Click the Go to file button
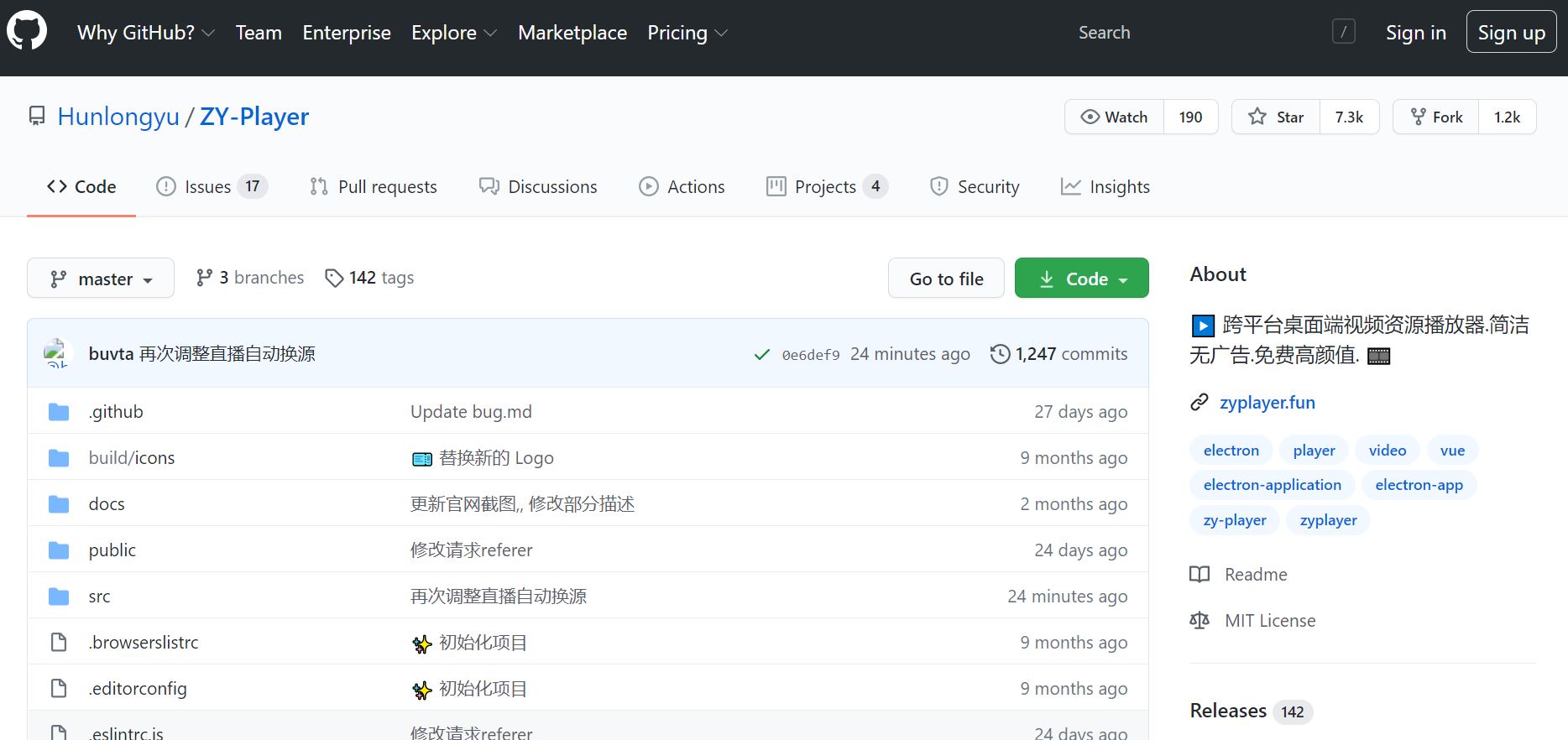Screen dimensions: 1568x740 click(946, 279)
